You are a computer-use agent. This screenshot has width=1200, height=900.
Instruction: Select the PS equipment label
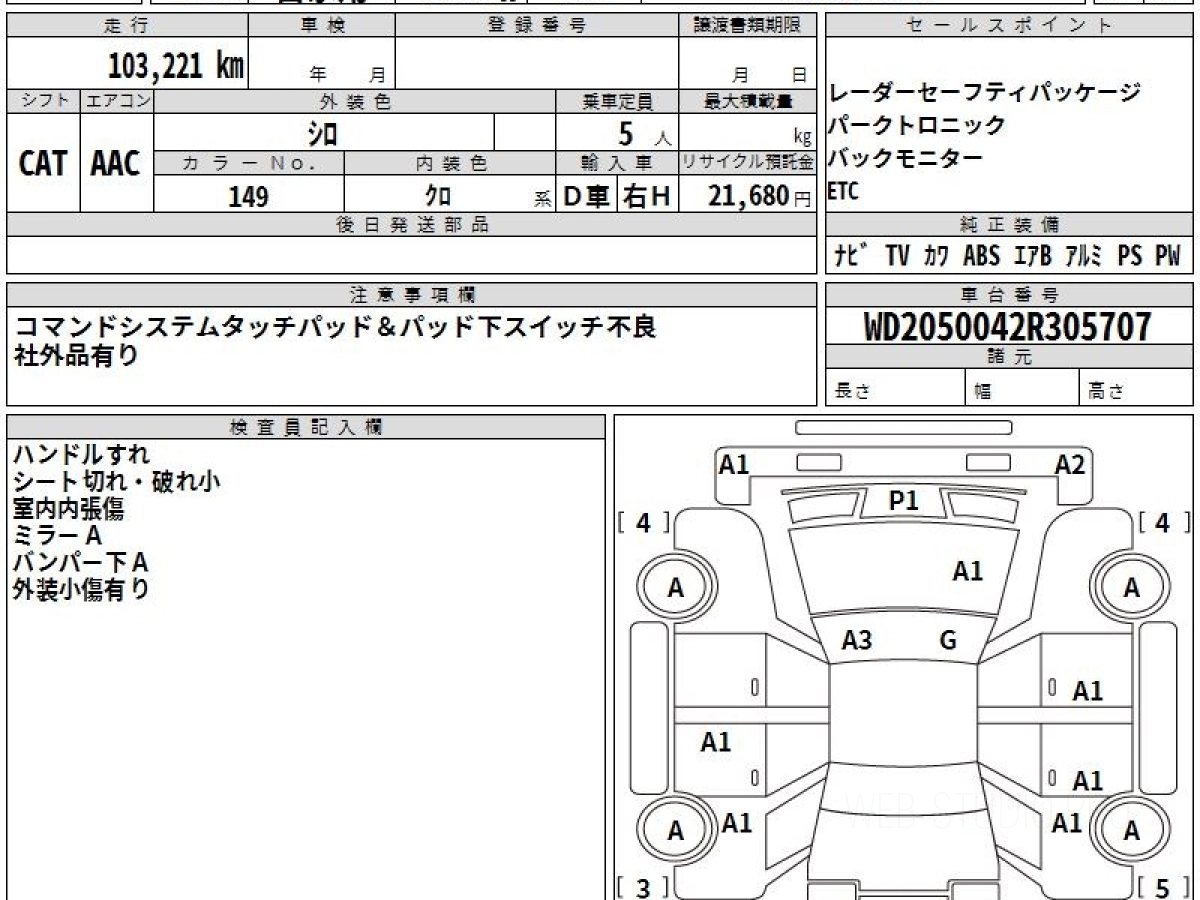coord(1130,256)
